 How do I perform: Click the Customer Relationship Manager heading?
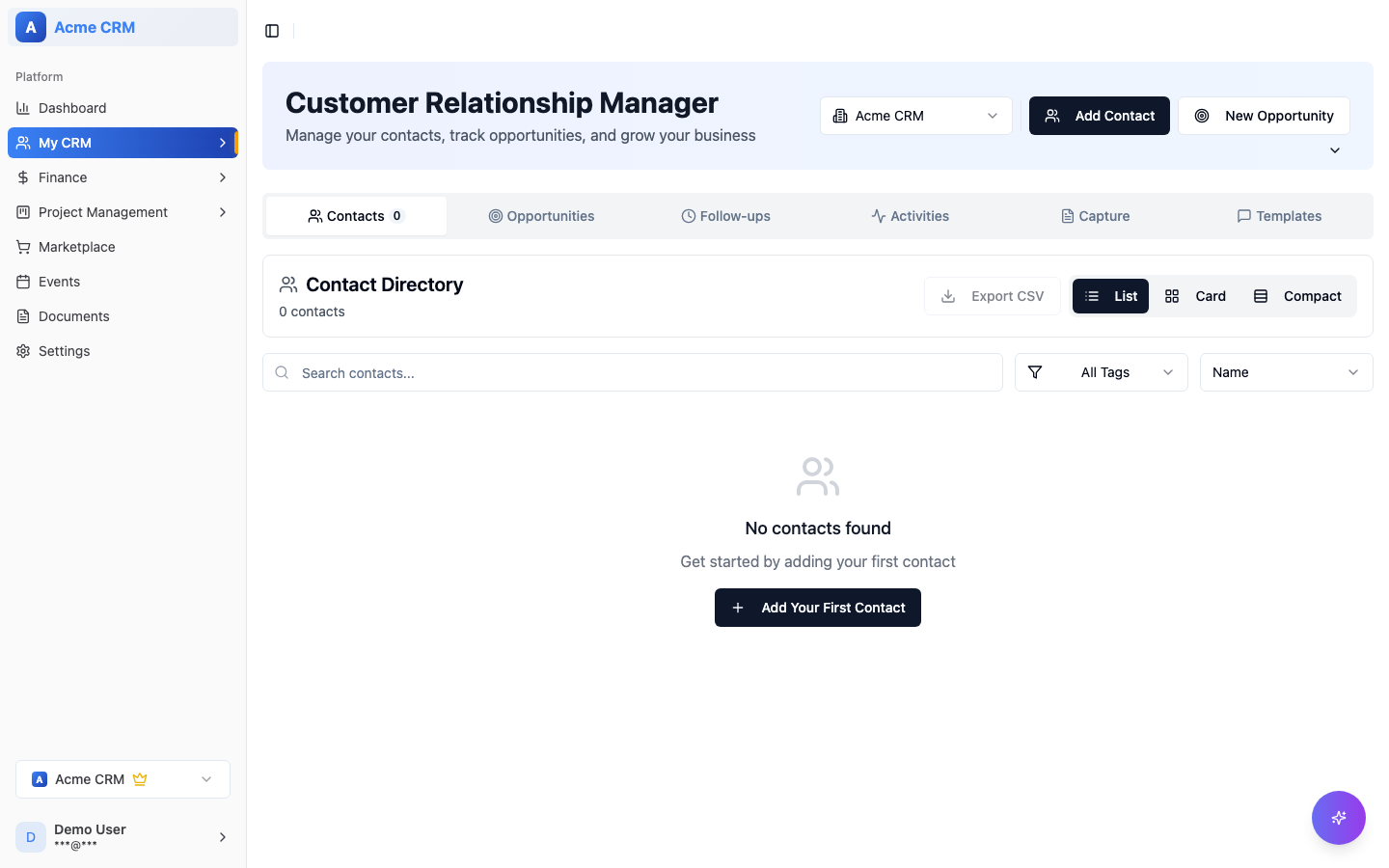502,102
